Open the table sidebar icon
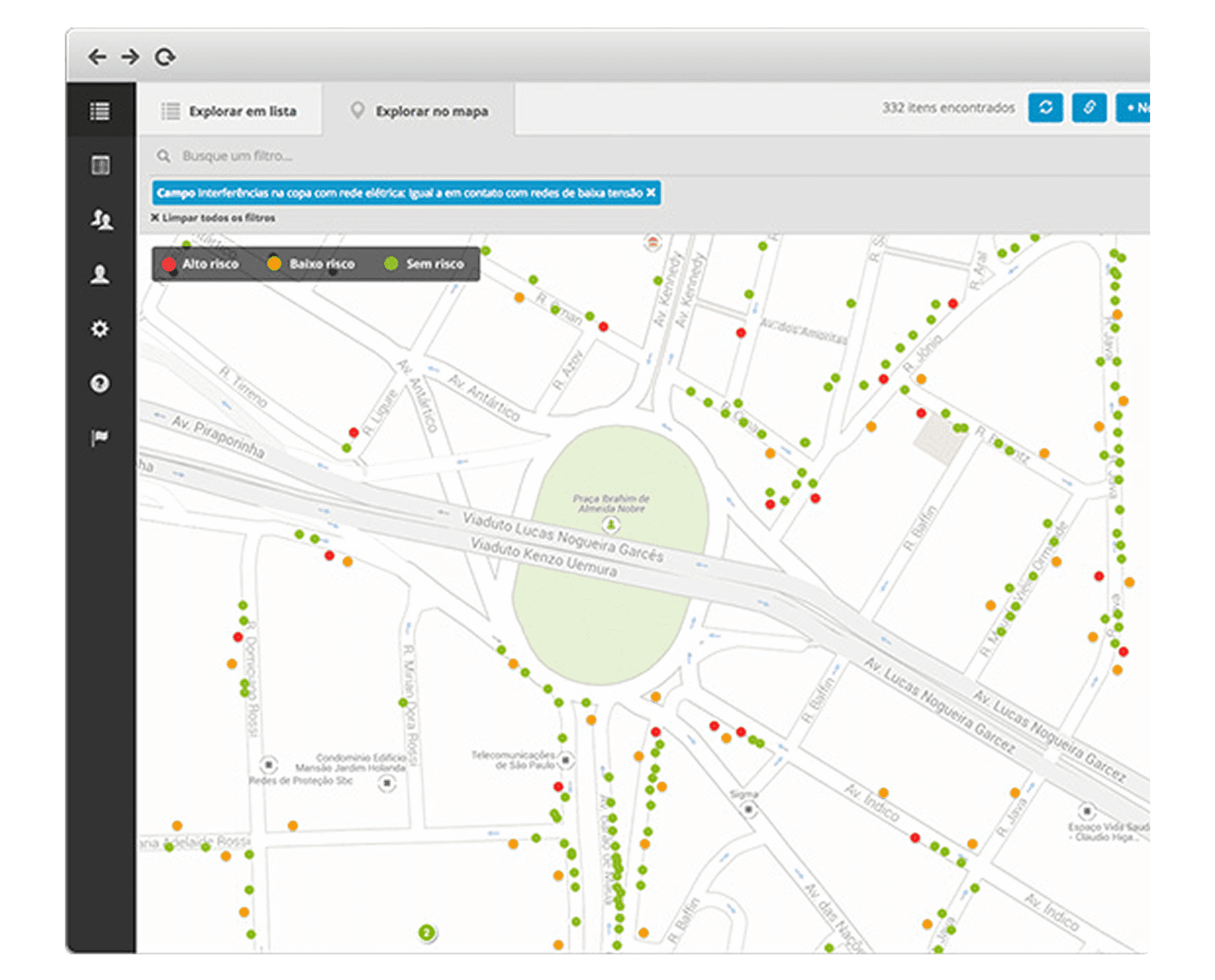The image size is (1215, 980). [100, 165]
